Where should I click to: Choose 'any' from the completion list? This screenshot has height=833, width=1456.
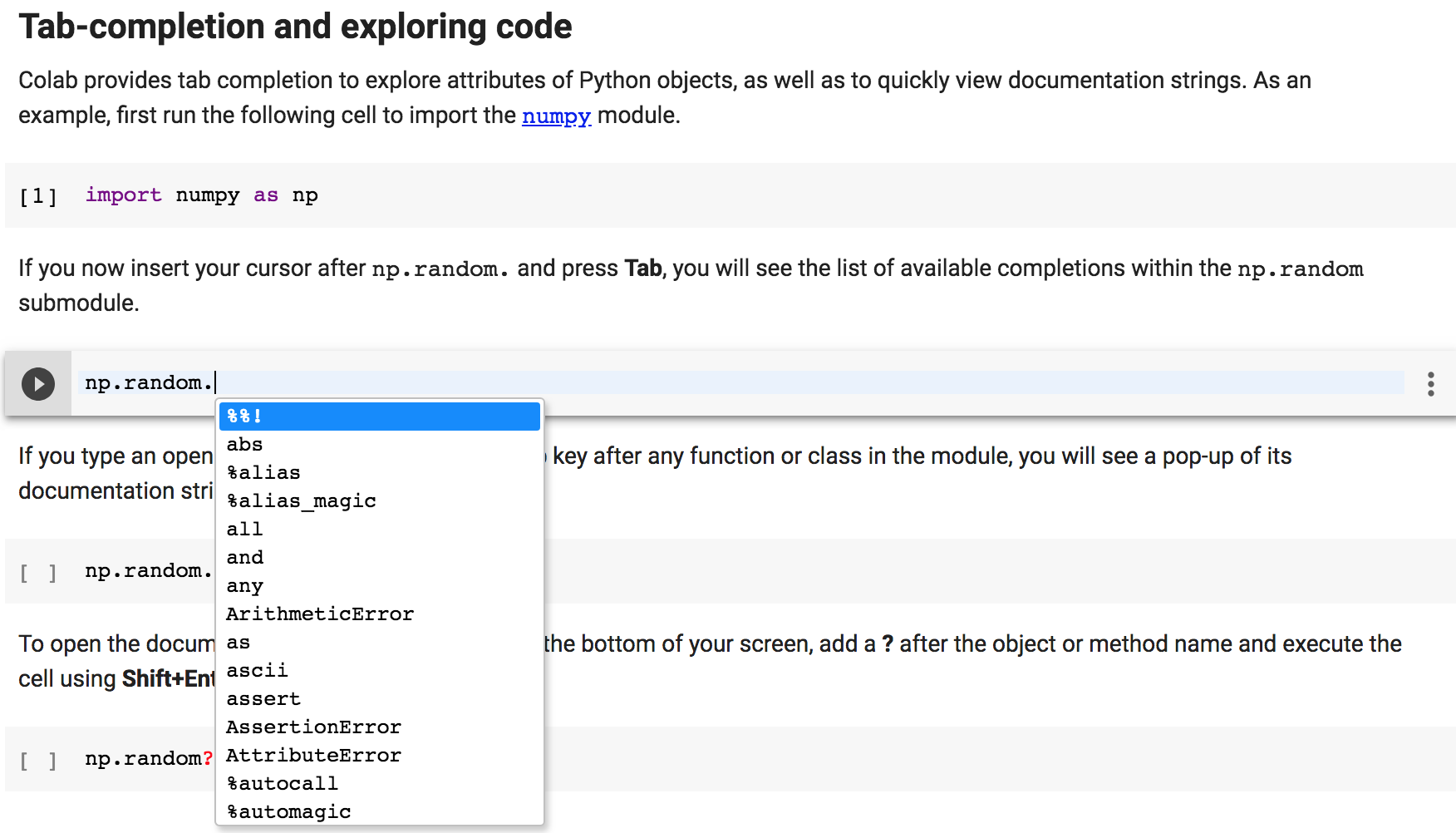point(243,585)
